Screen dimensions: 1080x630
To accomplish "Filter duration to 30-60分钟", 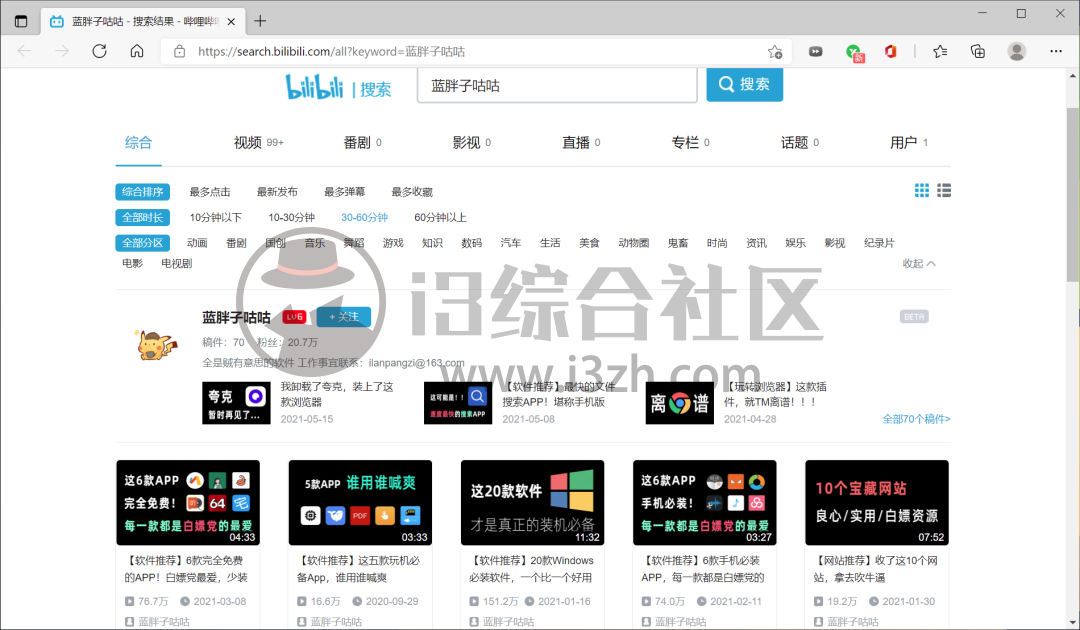I will click(364, 218).
